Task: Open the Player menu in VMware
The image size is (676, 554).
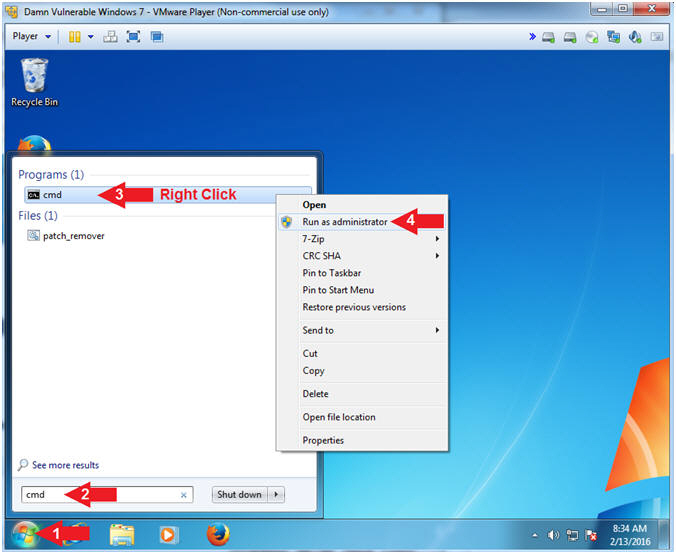Action: (31, 37)
